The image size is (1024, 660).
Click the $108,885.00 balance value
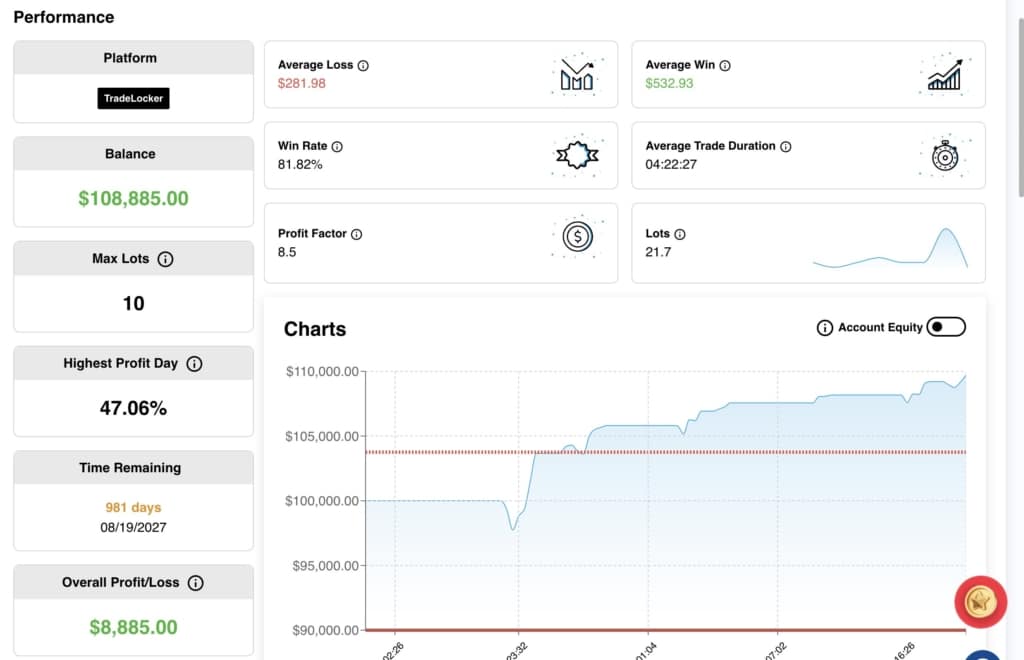[133, 198]
